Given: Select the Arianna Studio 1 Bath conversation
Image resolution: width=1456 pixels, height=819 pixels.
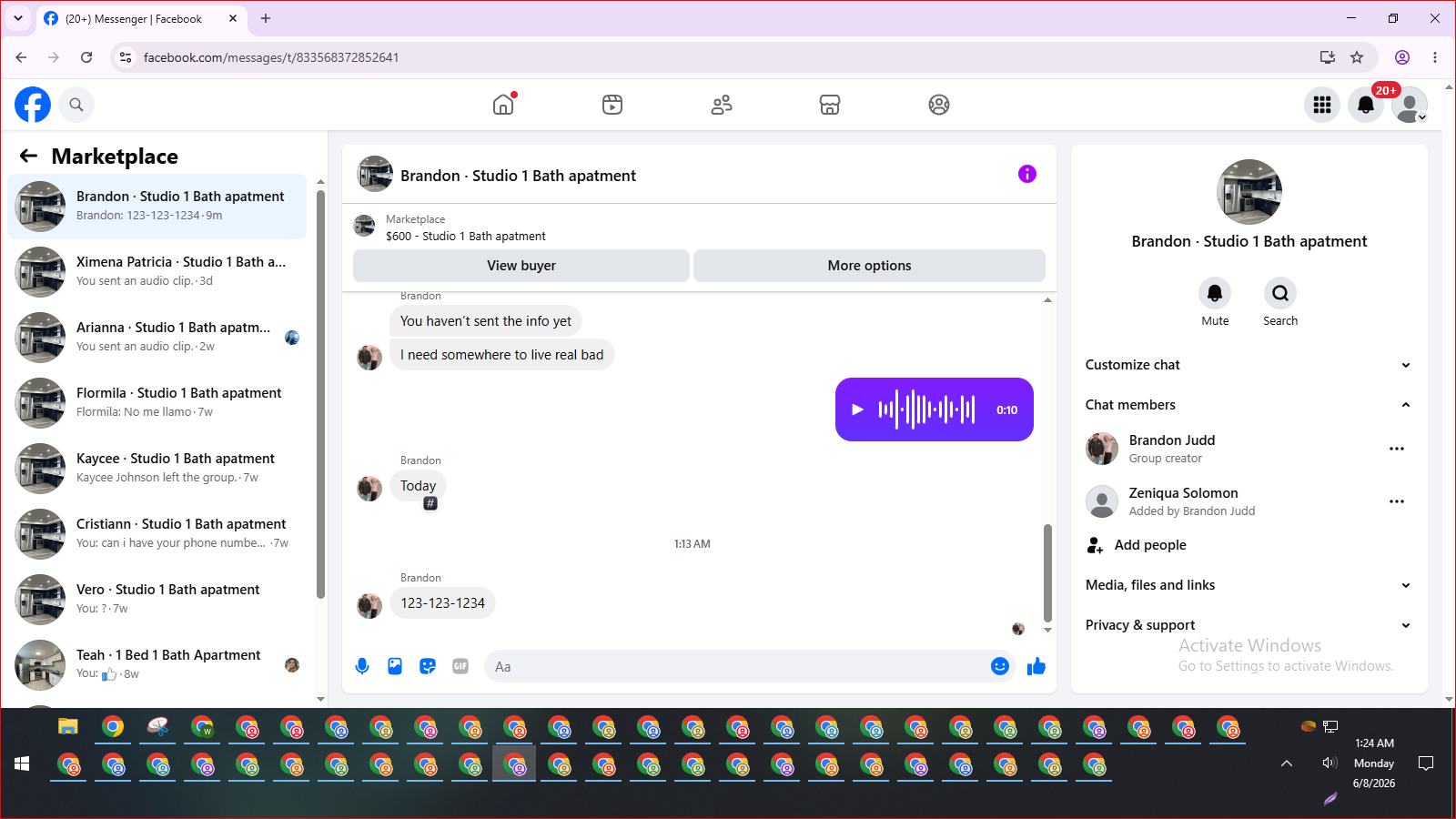Looking at the screenshot, I should pos(157,338).
